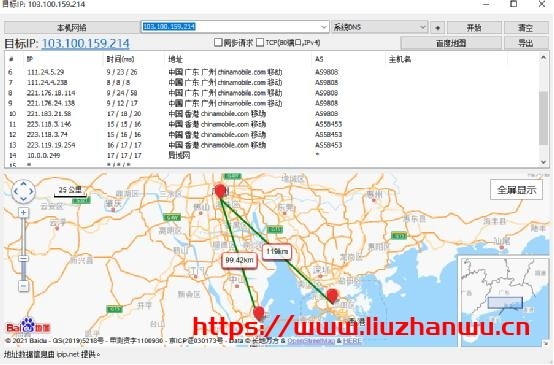Clear results with the 清空 button
This screenshot has height=365, width=554.
525,28
